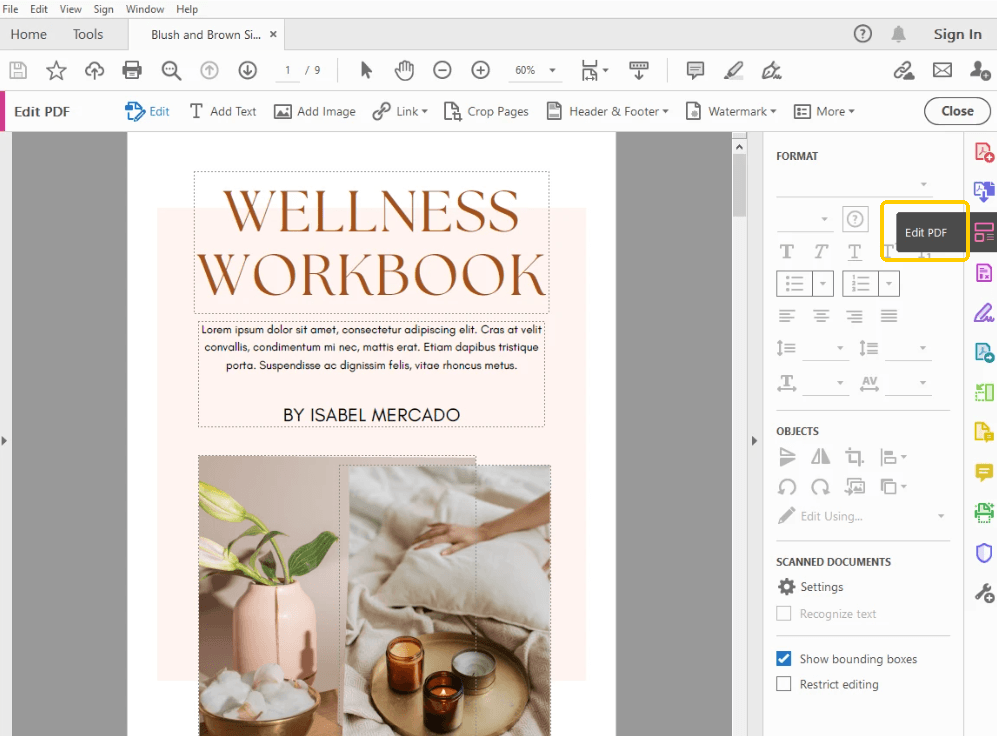Select the arrow selection tool
This screenshot has height=736, width=997.
pyautogui.click(x=366, y=70)
